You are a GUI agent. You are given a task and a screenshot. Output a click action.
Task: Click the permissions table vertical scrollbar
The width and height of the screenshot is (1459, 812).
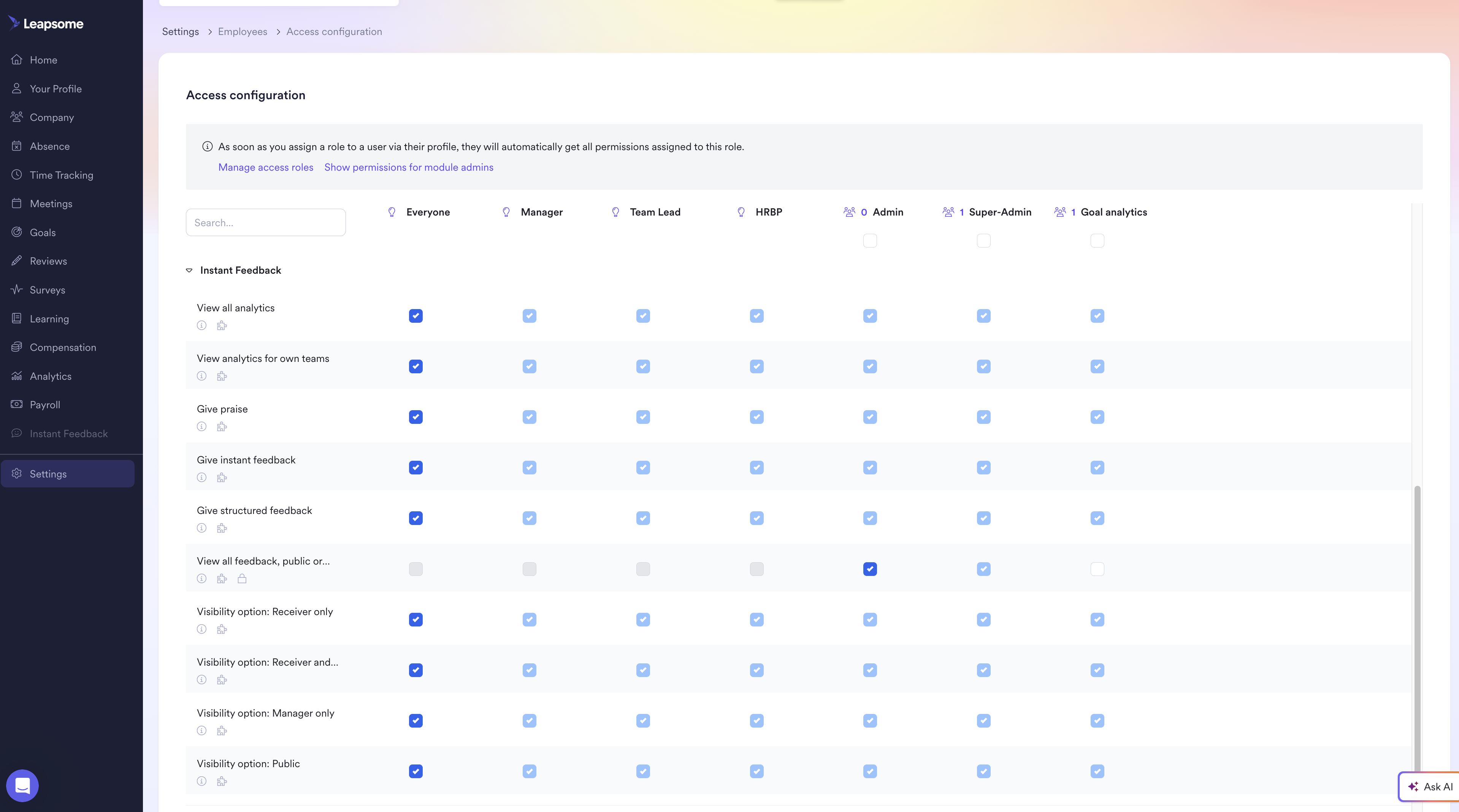(x=1418, y=628)
